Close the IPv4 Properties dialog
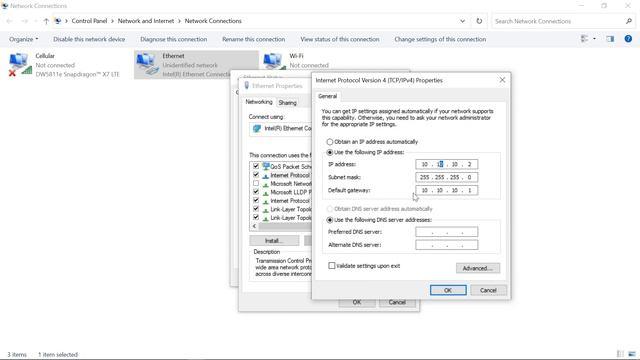Screen dimensions: 640x360 (502, 80)
